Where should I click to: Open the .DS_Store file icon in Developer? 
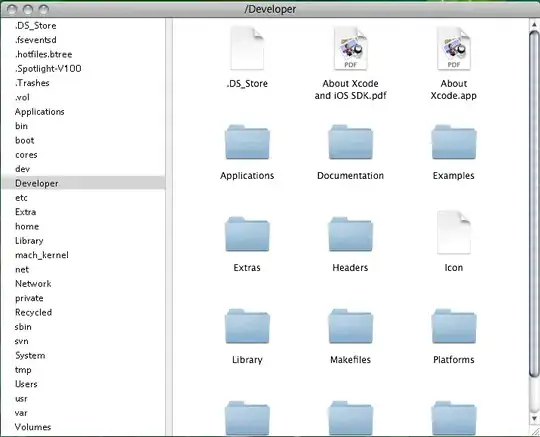247,48
